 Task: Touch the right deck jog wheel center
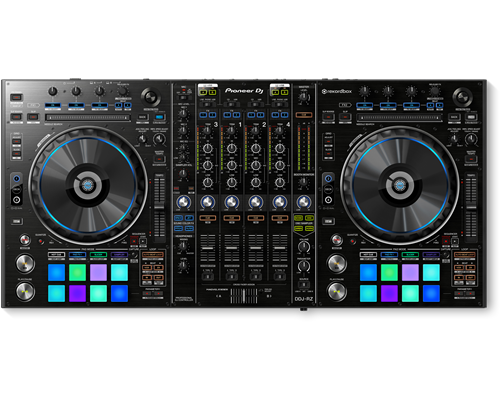[x=399, y=185]
